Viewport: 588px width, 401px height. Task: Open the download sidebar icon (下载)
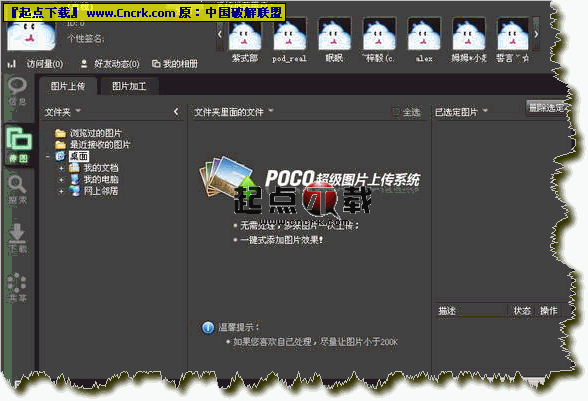point(18,238)
